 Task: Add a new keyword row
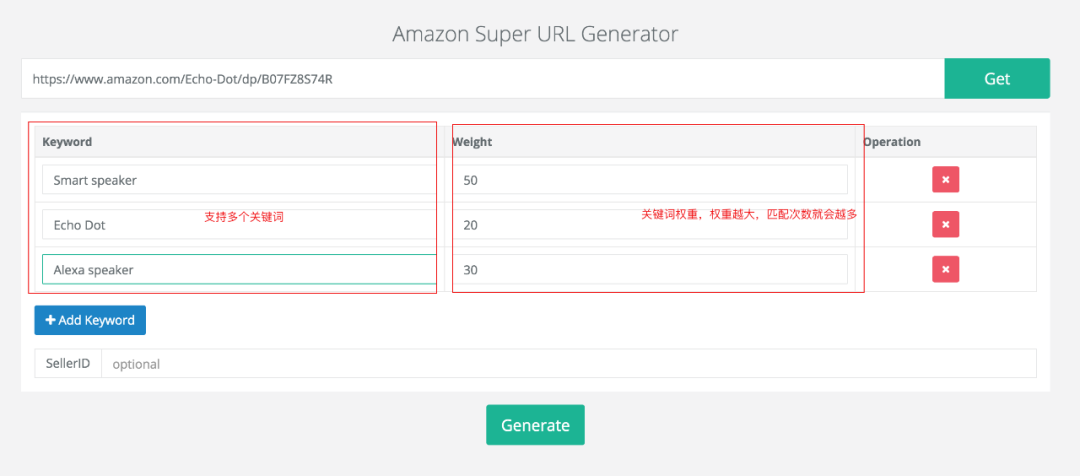(x=90, y=320)
